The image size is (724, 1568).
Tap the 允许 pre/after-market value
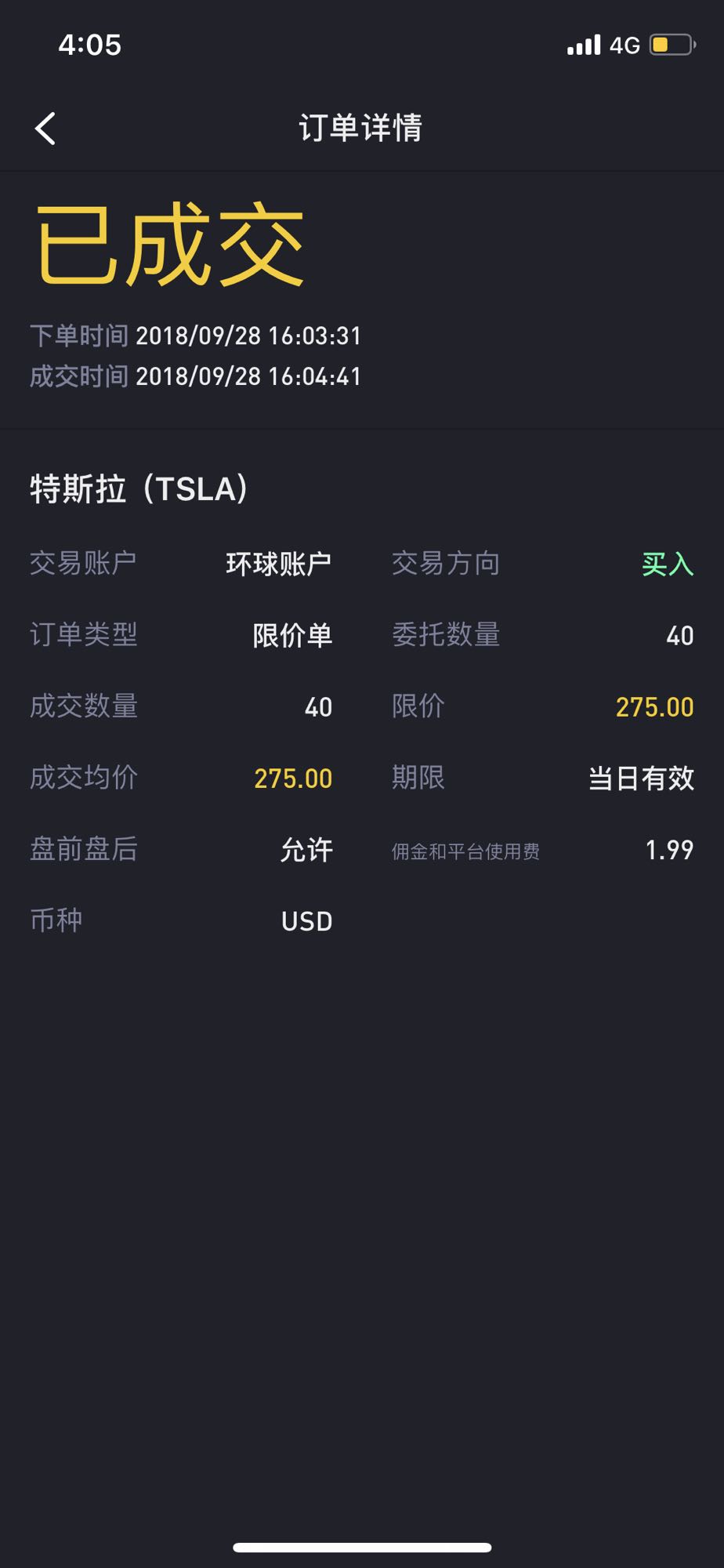[306, 850]
